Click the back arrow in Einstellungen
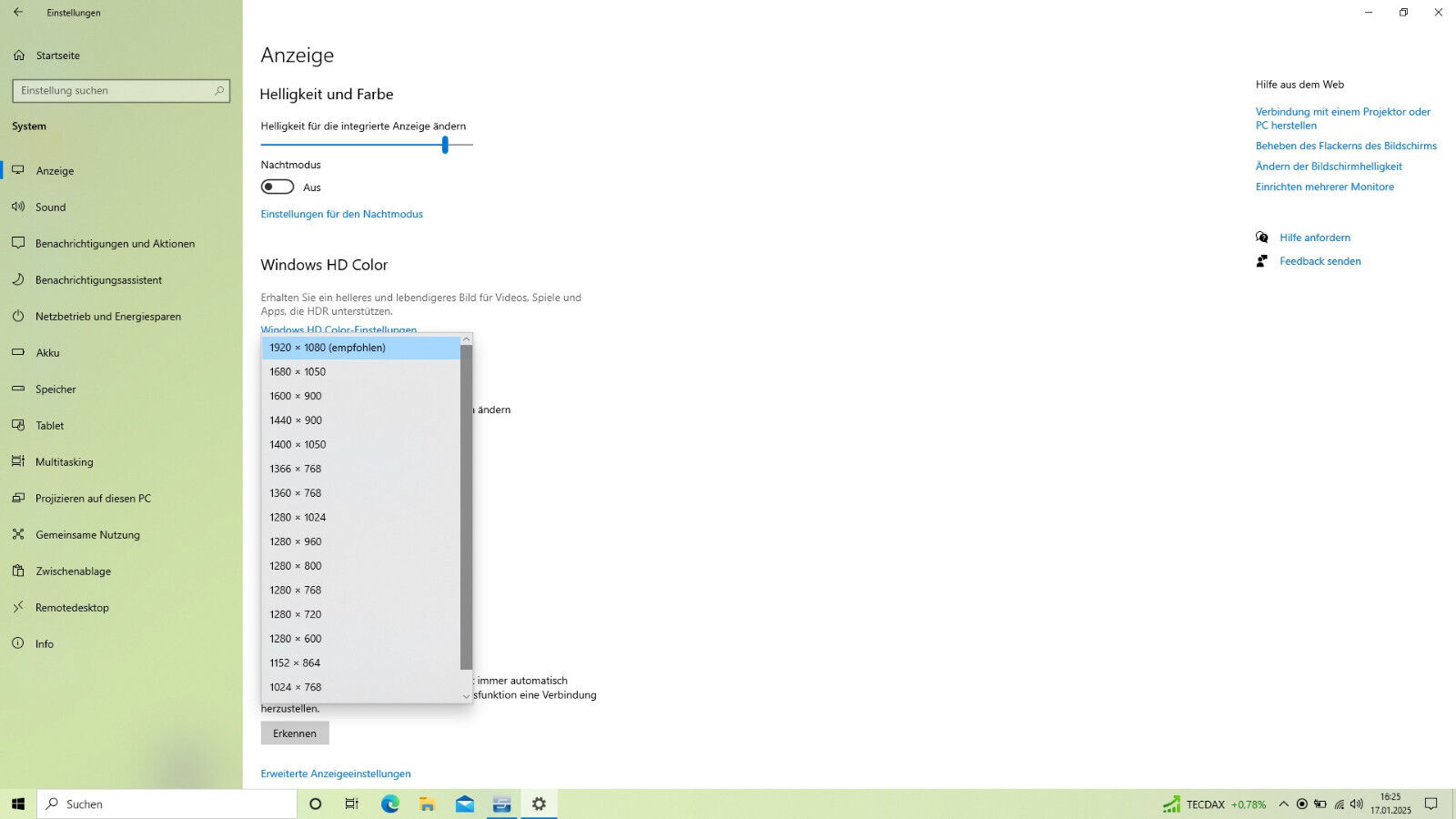 (x=18, y=12)
